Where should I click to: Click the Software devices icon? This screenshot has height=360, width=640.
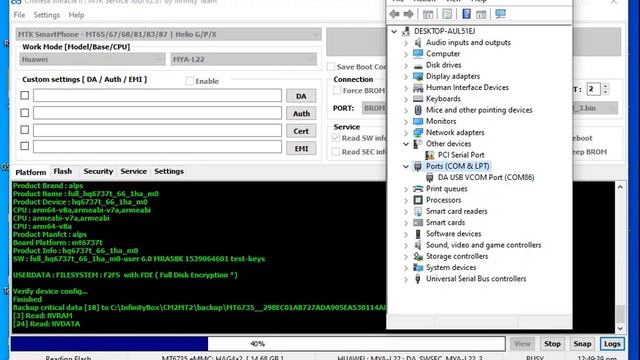418,234
